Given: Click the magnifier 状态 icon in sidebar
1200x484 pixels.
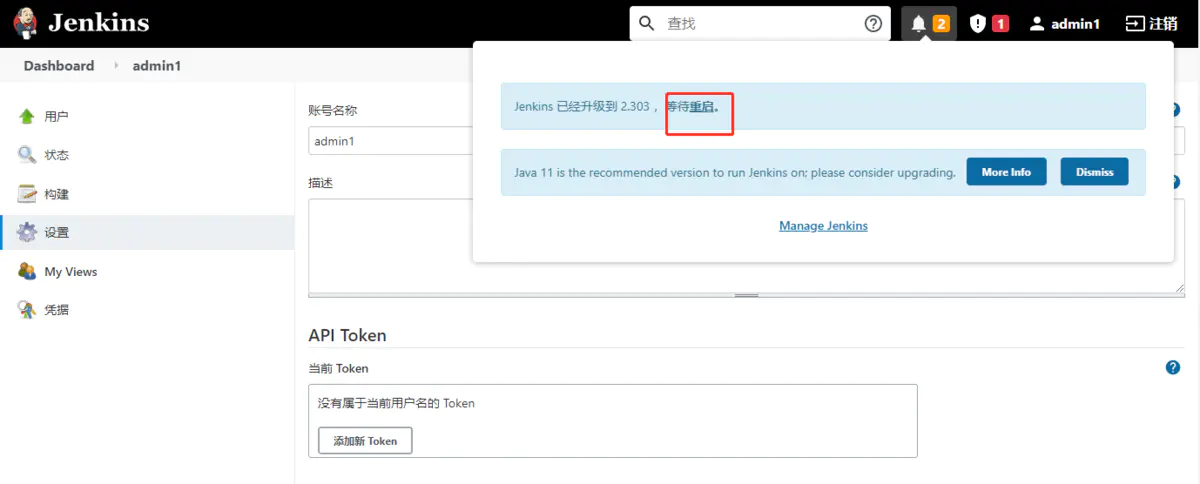Looking at the screenshot, I should point(27,155).
